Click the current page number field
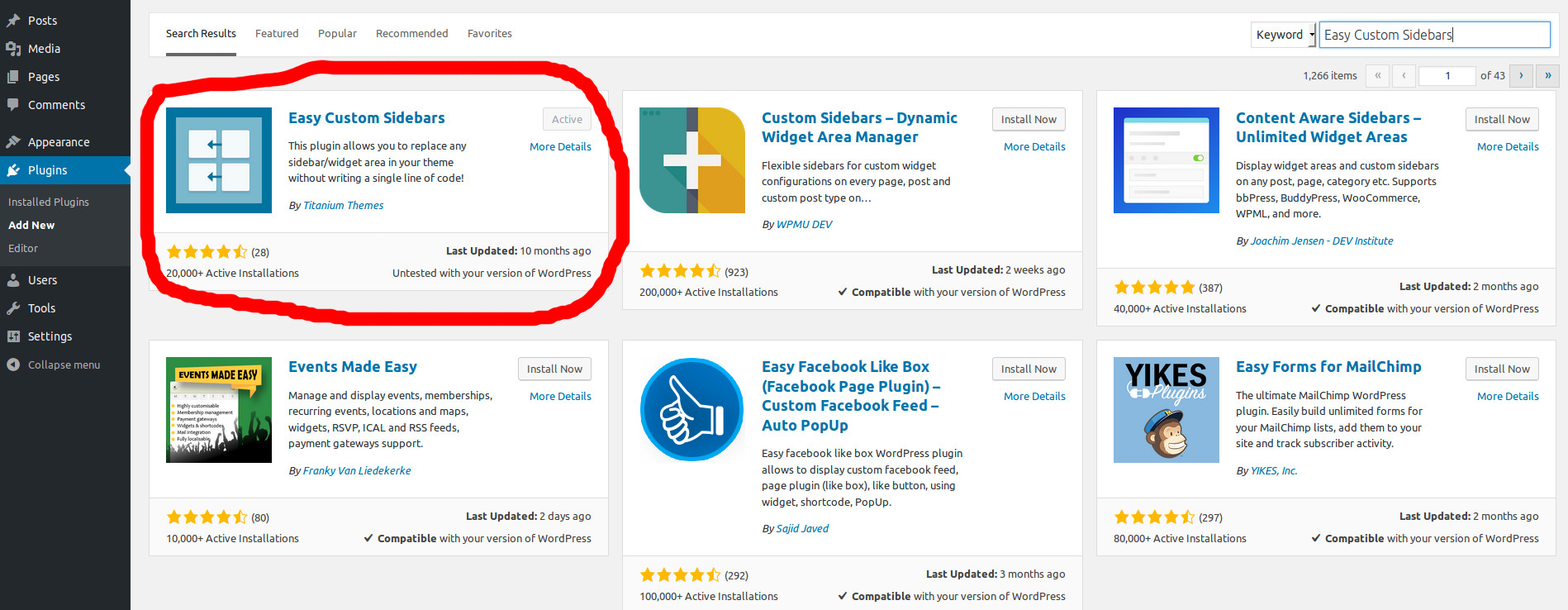 click(1447, 75)
